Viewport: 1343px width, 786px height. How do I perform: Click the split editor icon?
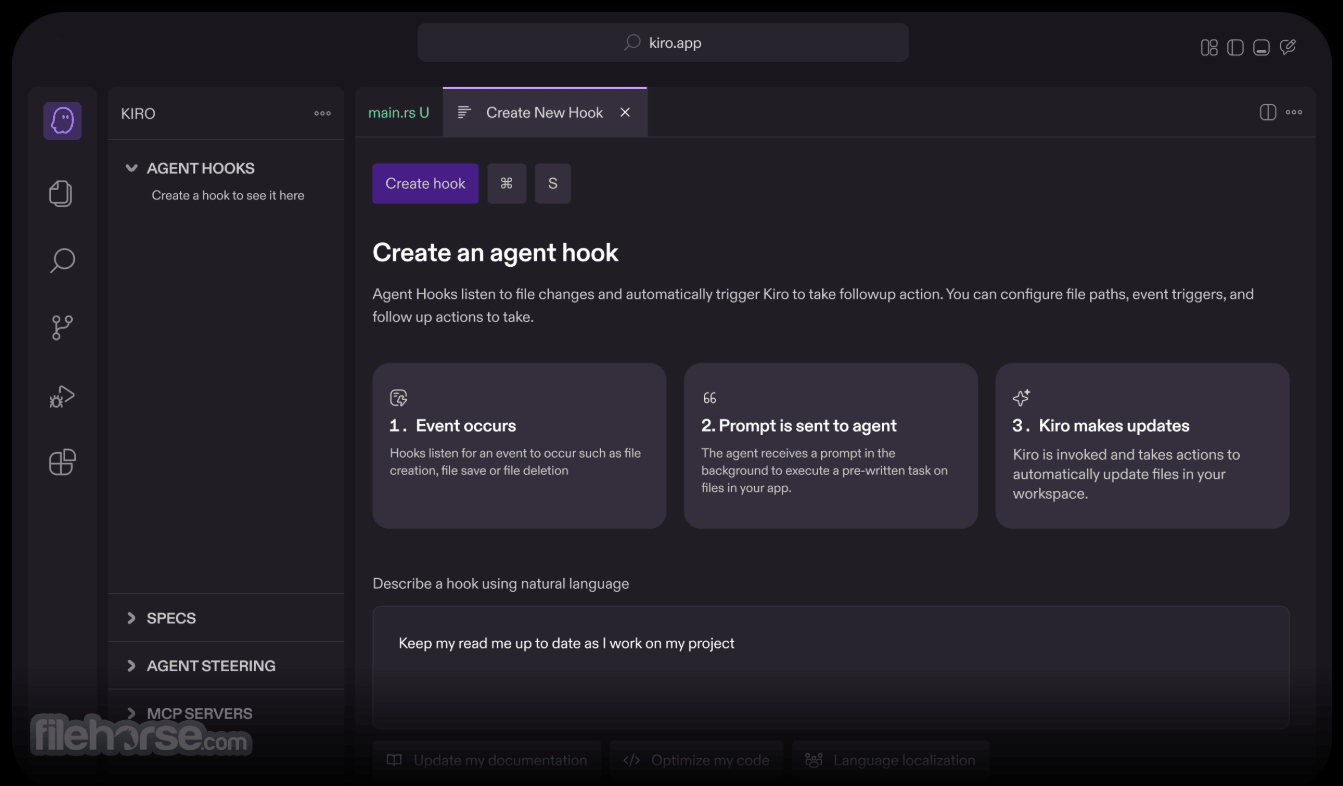click(1268, 112)
